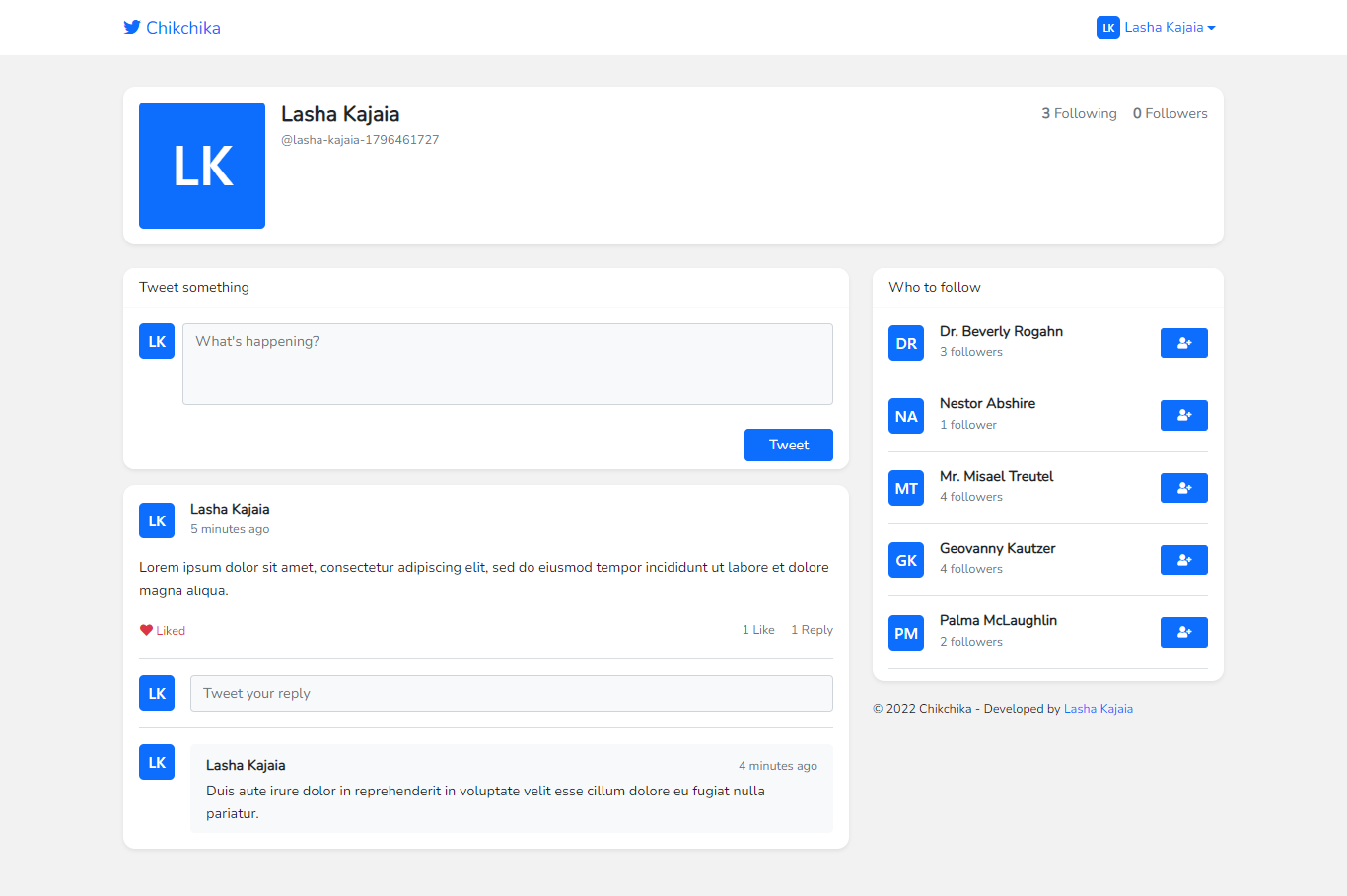Viewport: 1347px width, 896px height.
Task: Click the 'Tweet your reply' field
Action: (x=511, y=693)
